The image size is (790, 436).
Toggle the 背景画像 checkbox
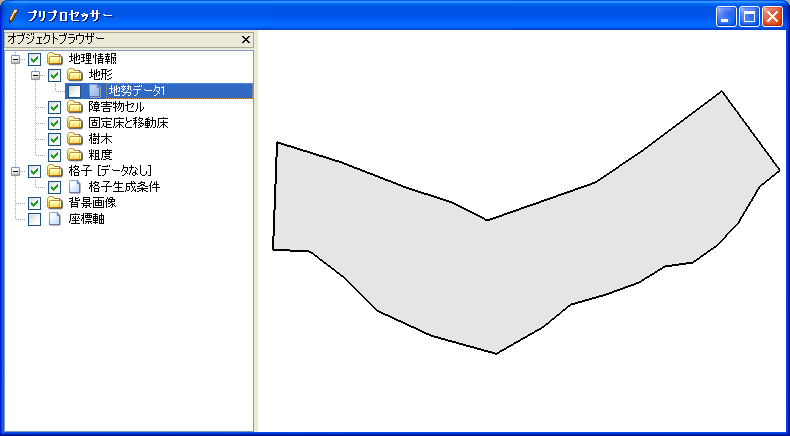click(x=34, y=204)
